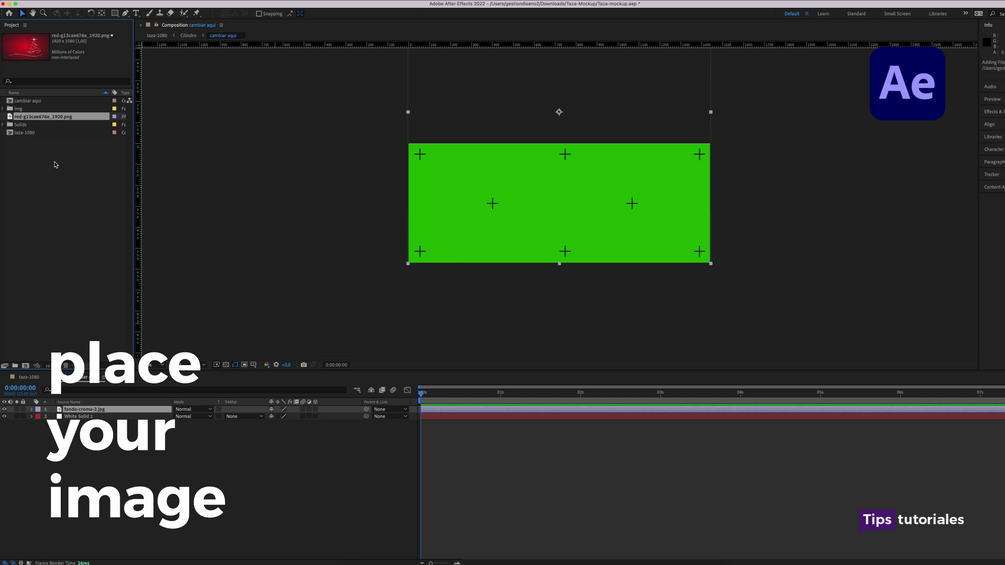Open the taza-1080 timeline tab
1005x565 pixels.
point(28,377)
